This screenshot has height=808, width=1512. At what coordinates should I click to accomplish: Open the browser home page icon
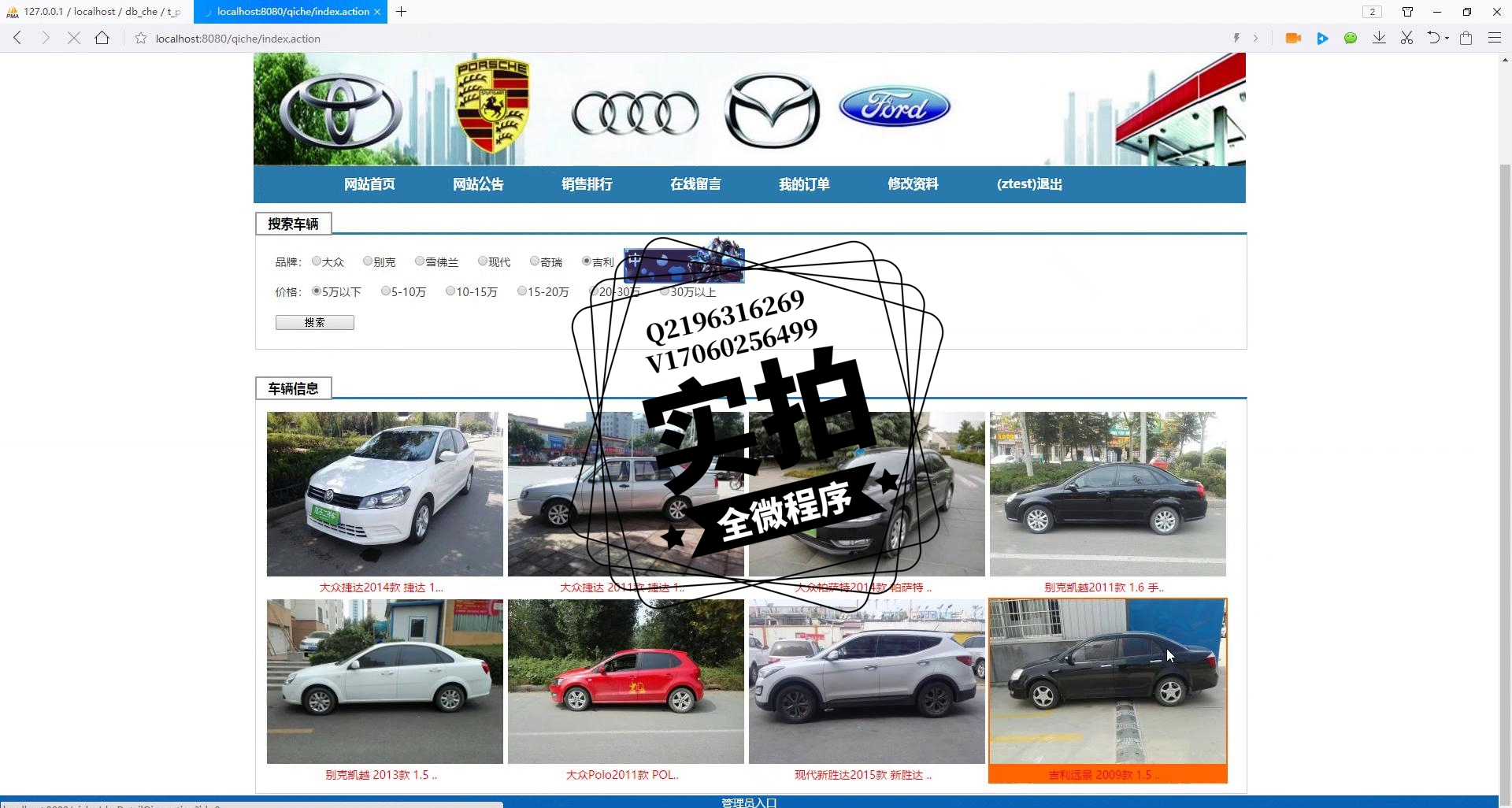102,38
